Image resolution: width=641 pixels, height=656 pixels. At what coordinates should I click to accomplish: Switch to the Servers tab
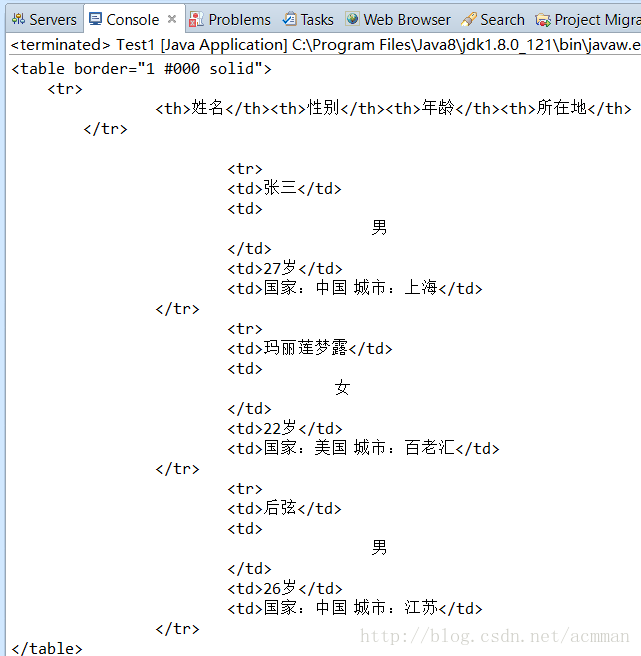tap(44, 19)
